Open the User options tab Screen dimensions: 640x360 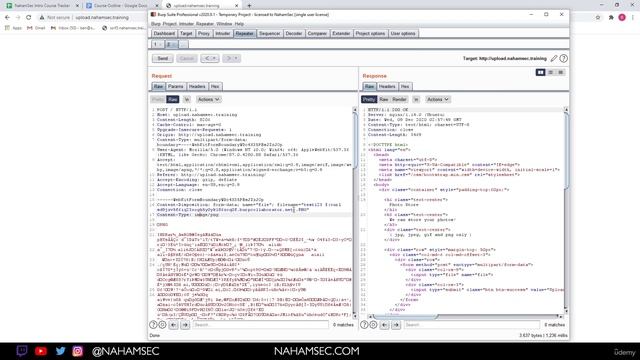click(x=403, y=33)
